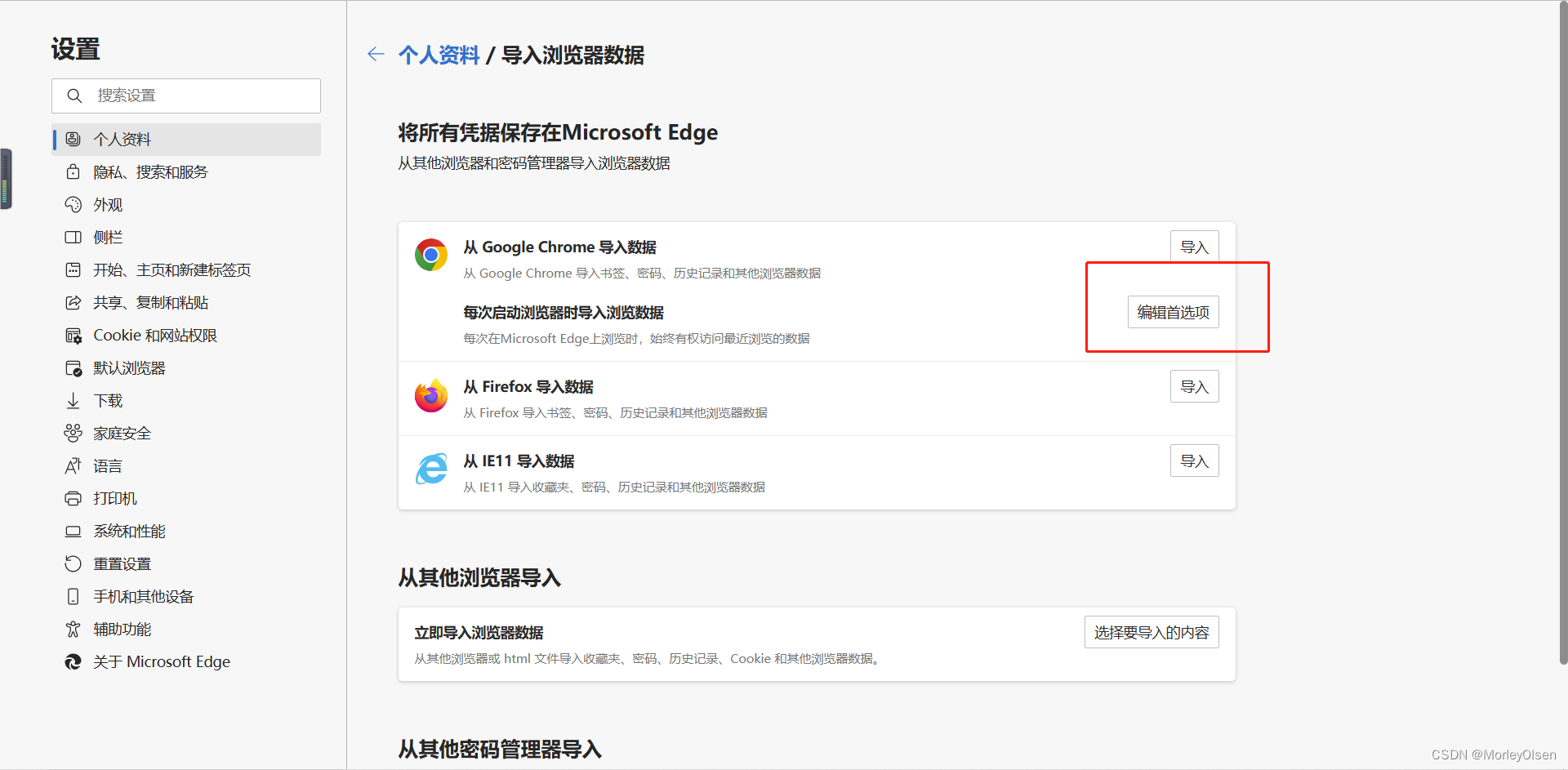1568x770 pixels.
Task: Click the back arrow beside 个人资料
Action: pos(376,55)
